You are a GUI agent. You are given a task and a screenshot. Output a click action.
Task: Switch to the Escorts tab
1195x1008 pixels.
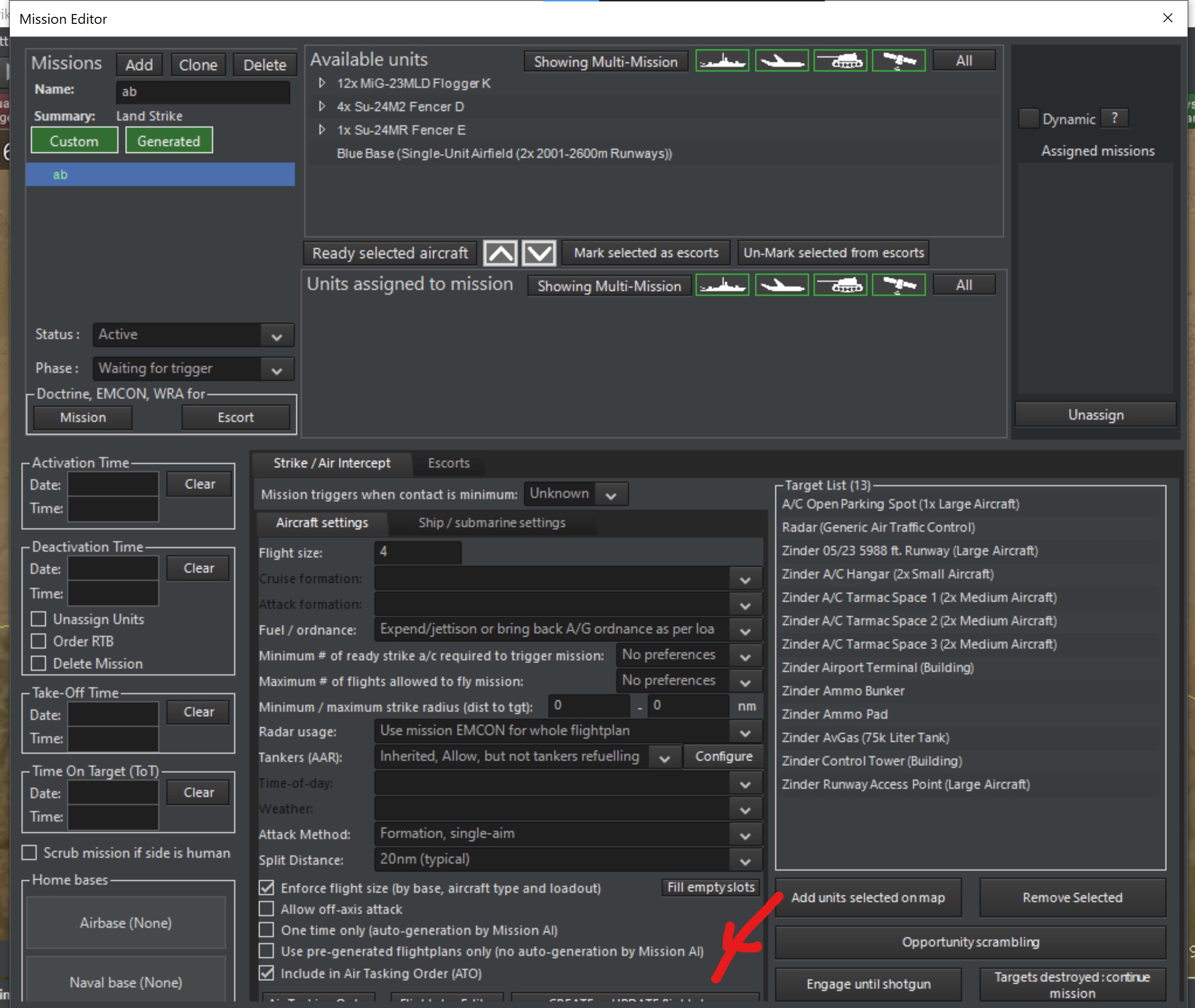[x=449, y=463]
